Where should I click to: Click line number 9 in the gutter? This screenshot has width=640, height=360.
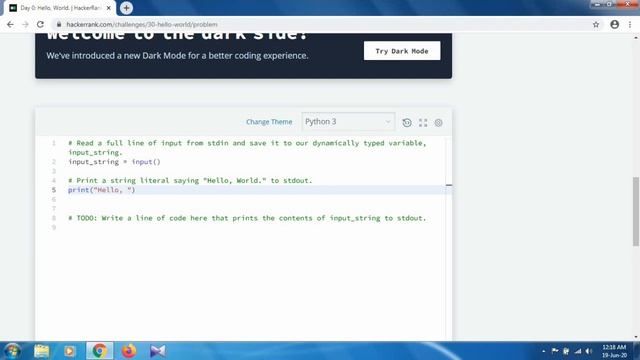pos(53,227)
